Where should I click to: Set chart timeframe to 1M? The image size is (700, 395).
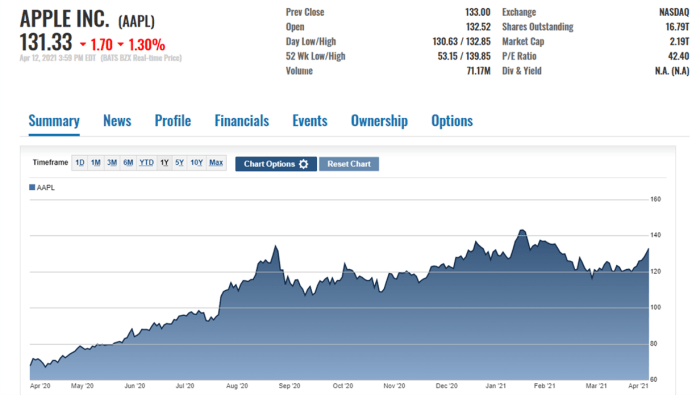[96, 163]
